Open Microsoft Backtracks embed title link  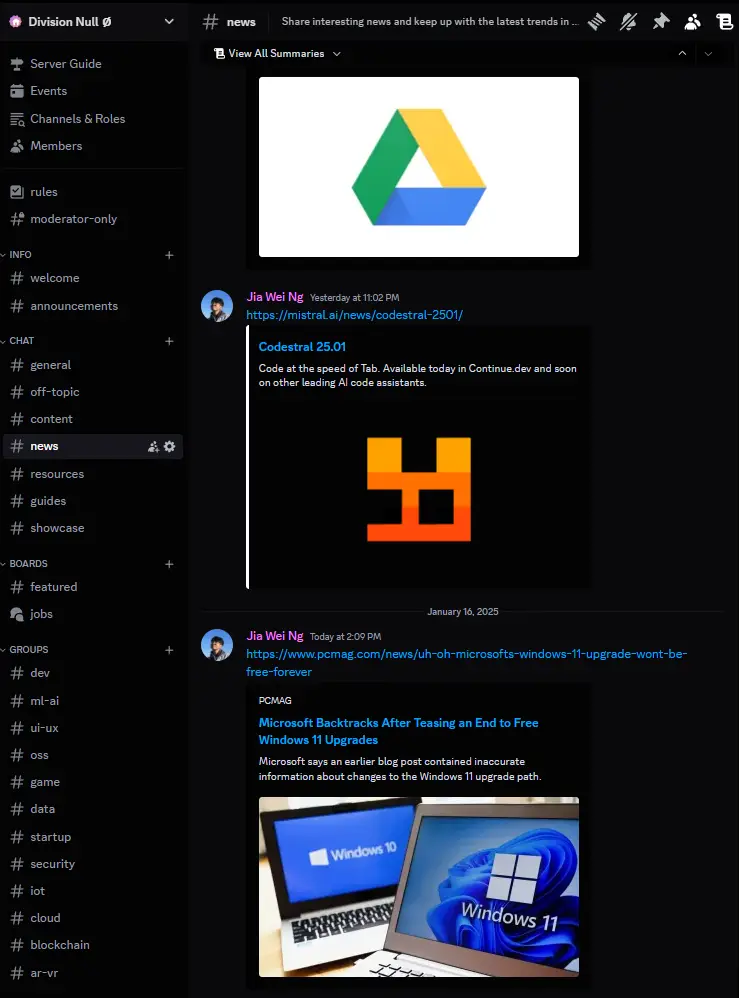pos(398,731)
